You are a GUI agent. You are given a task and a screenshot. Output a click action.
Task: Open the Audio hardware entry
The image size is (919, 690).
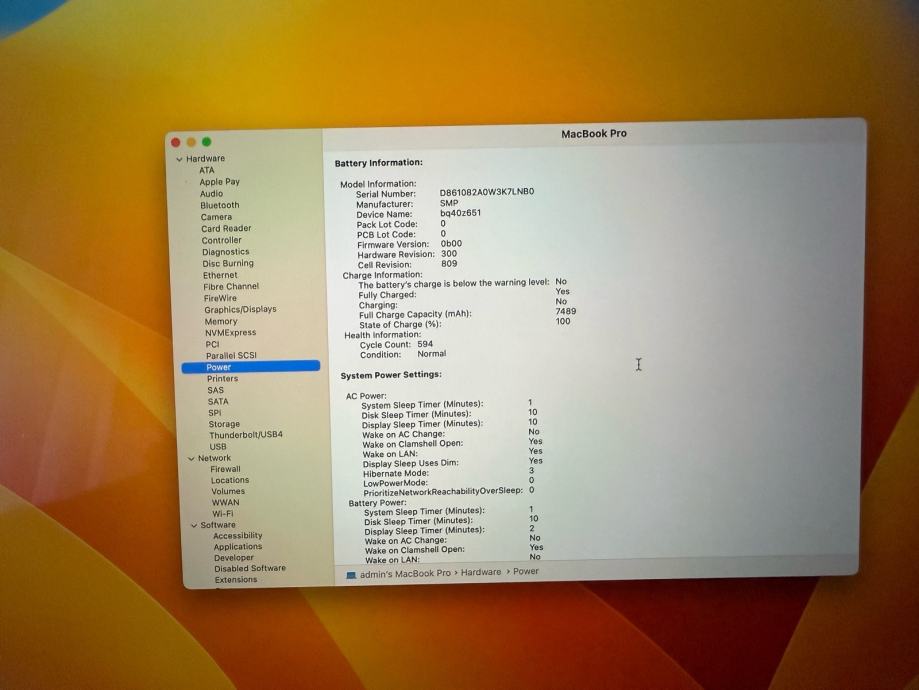(211, 193)
